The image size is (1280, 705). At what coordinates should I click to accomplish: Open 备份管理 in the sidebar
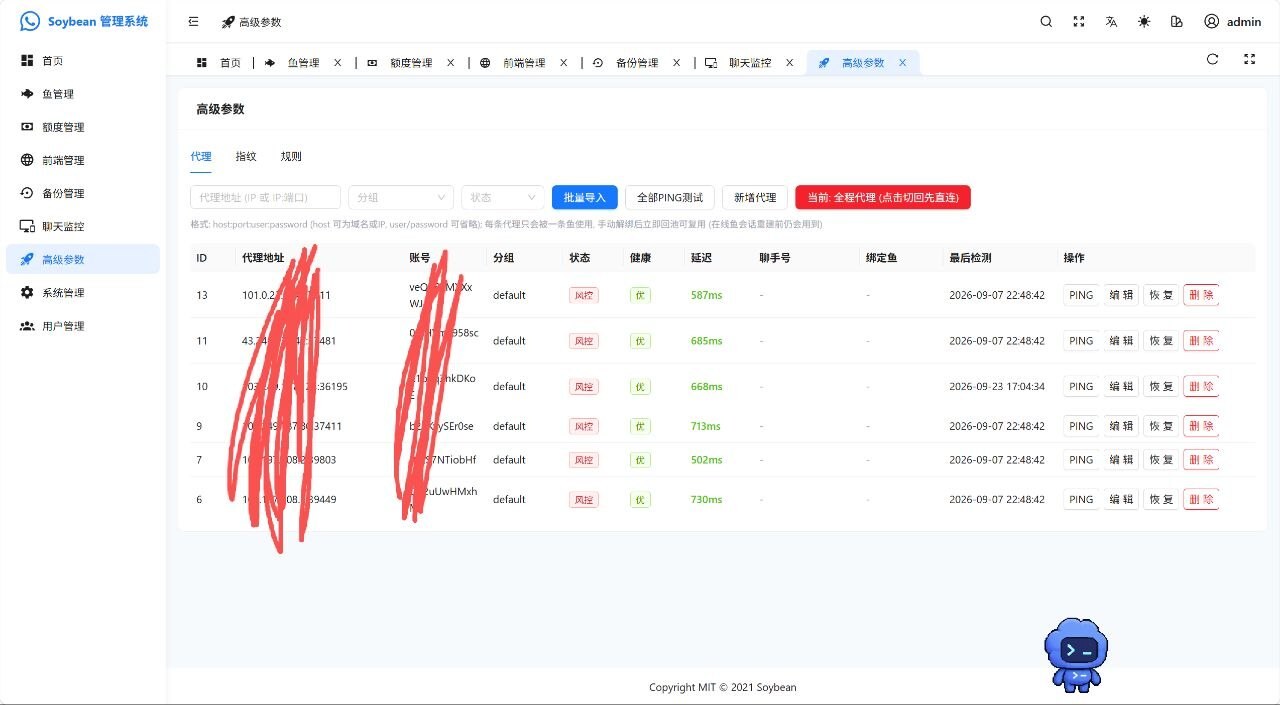(83, 193)
